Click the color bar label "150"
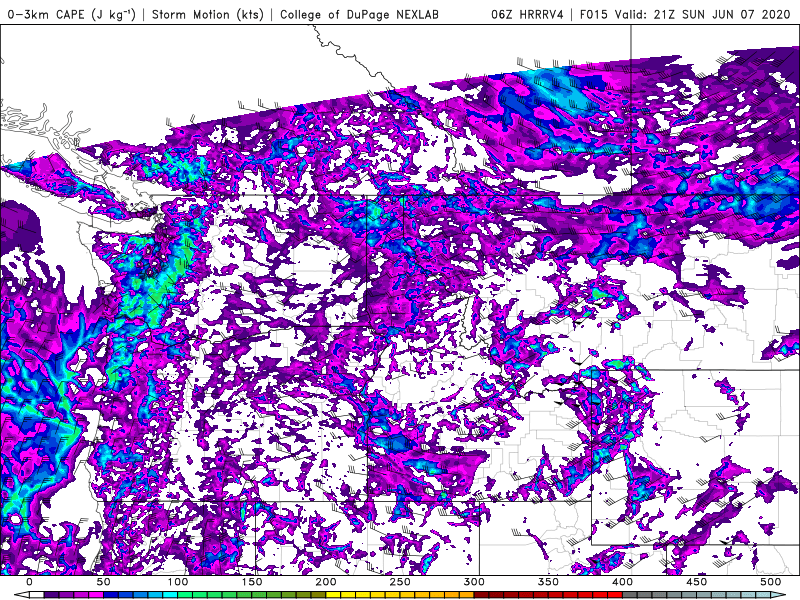This screenshot has height=600, width=800. [x=252, y=582]
